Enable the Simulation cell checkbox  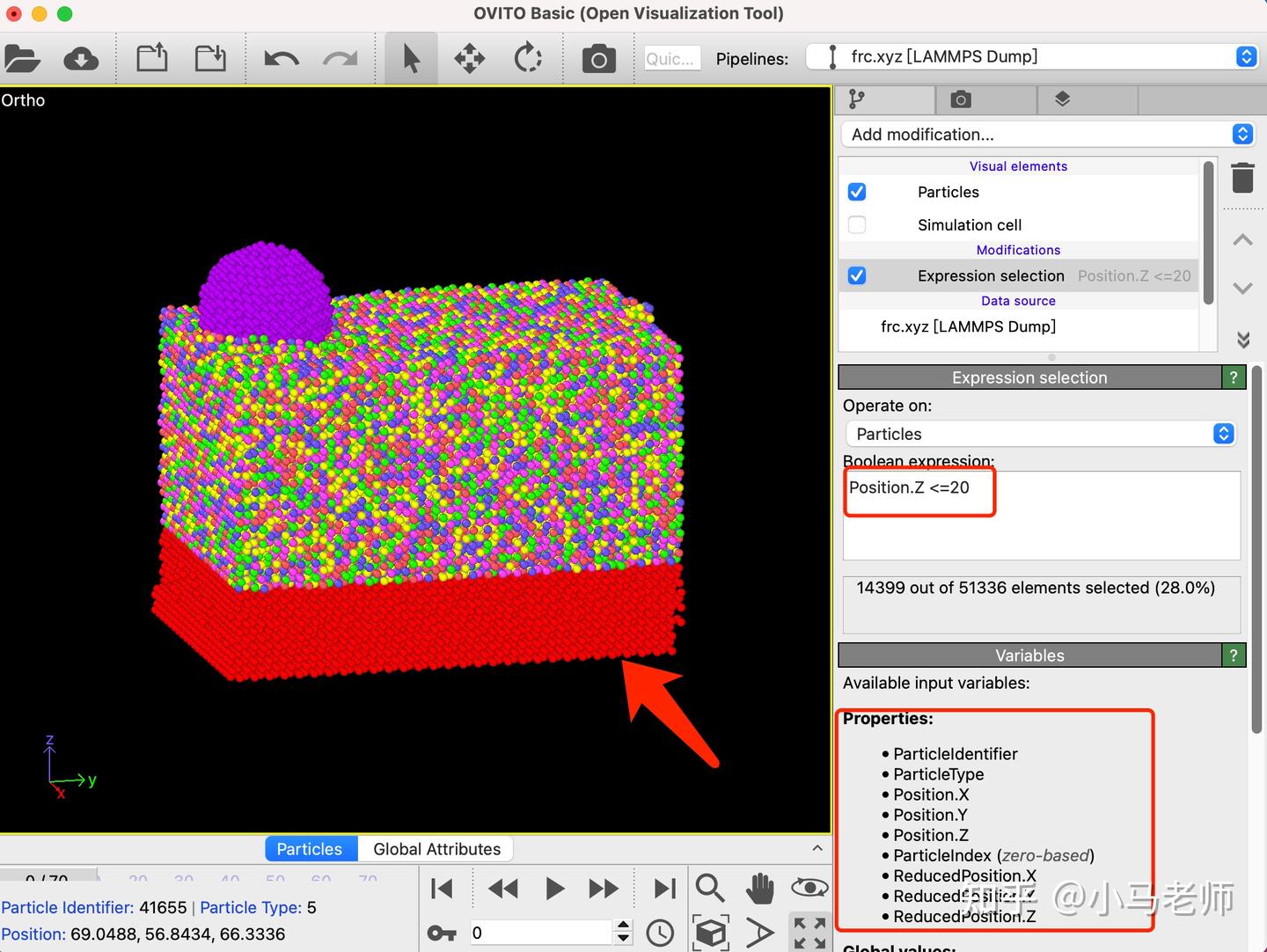coord(857,224)
